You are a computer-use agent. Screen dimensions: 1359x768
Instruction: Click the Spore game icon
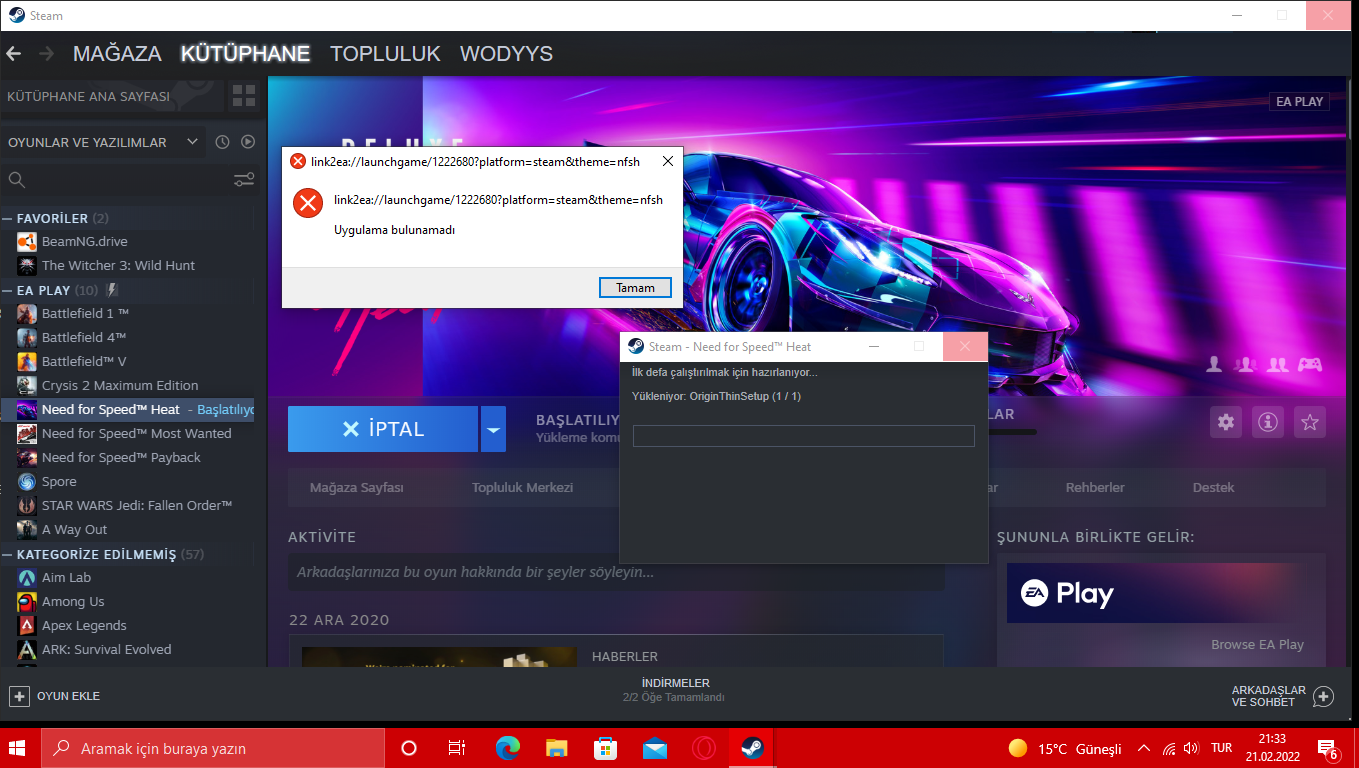click(x=27, y=481)
